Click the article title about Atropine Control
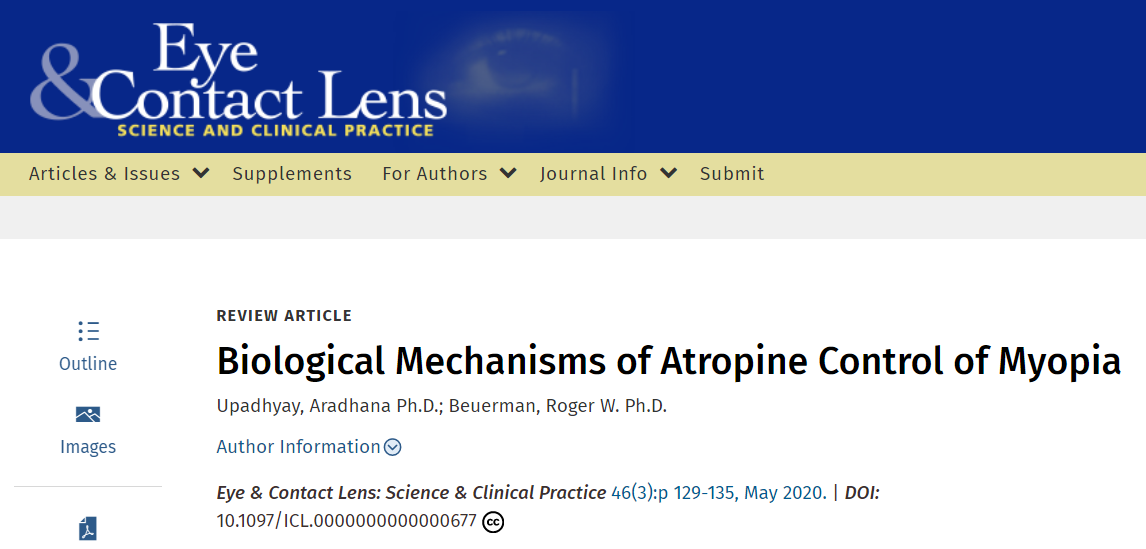1146x549 pixels. click(668, 362)
